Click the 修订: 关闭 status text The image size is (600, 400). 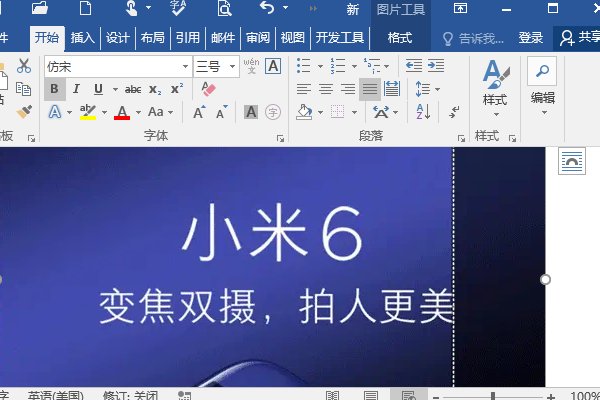130,395
